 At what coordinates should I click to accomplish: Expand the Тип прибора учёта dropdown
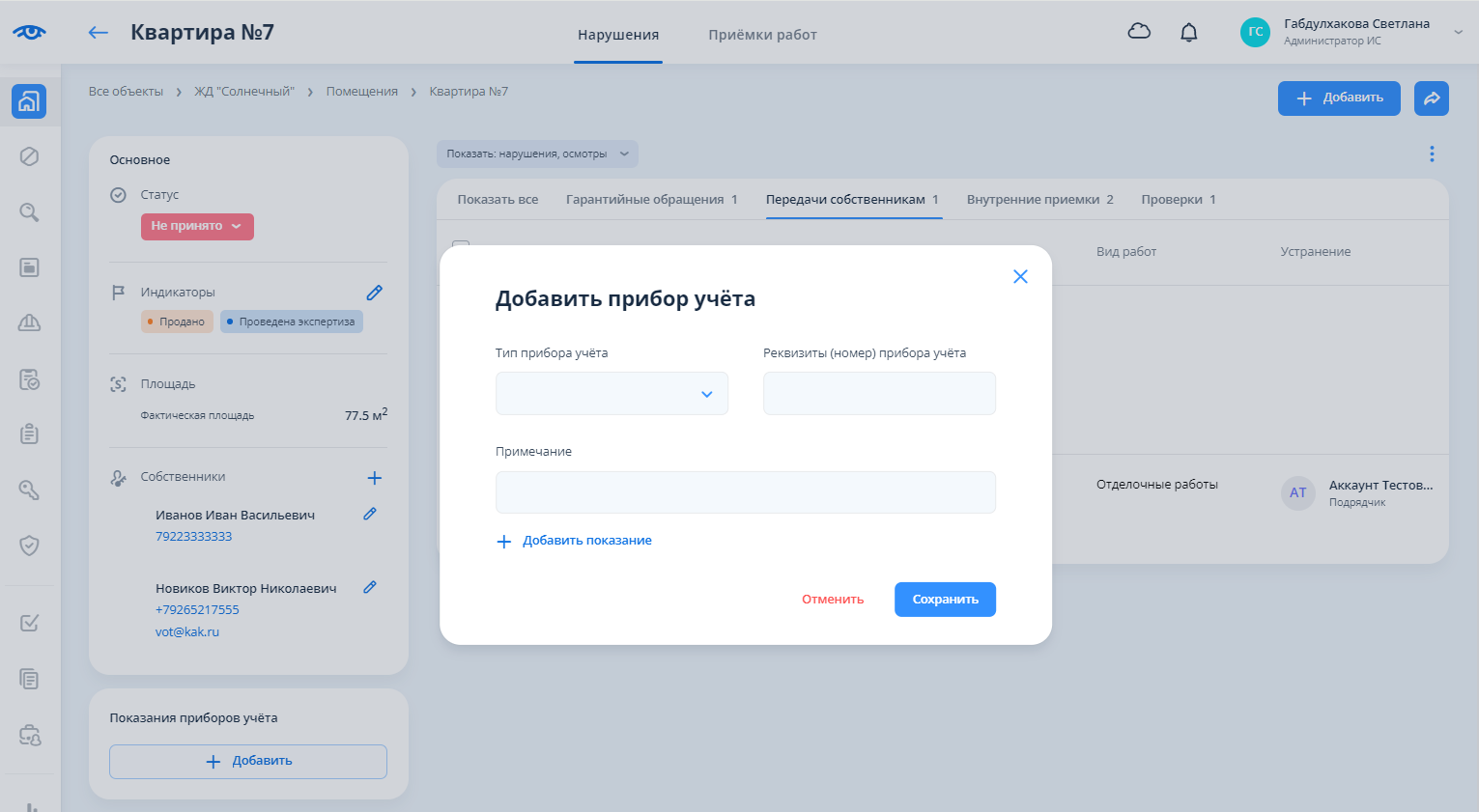(612, 394)
